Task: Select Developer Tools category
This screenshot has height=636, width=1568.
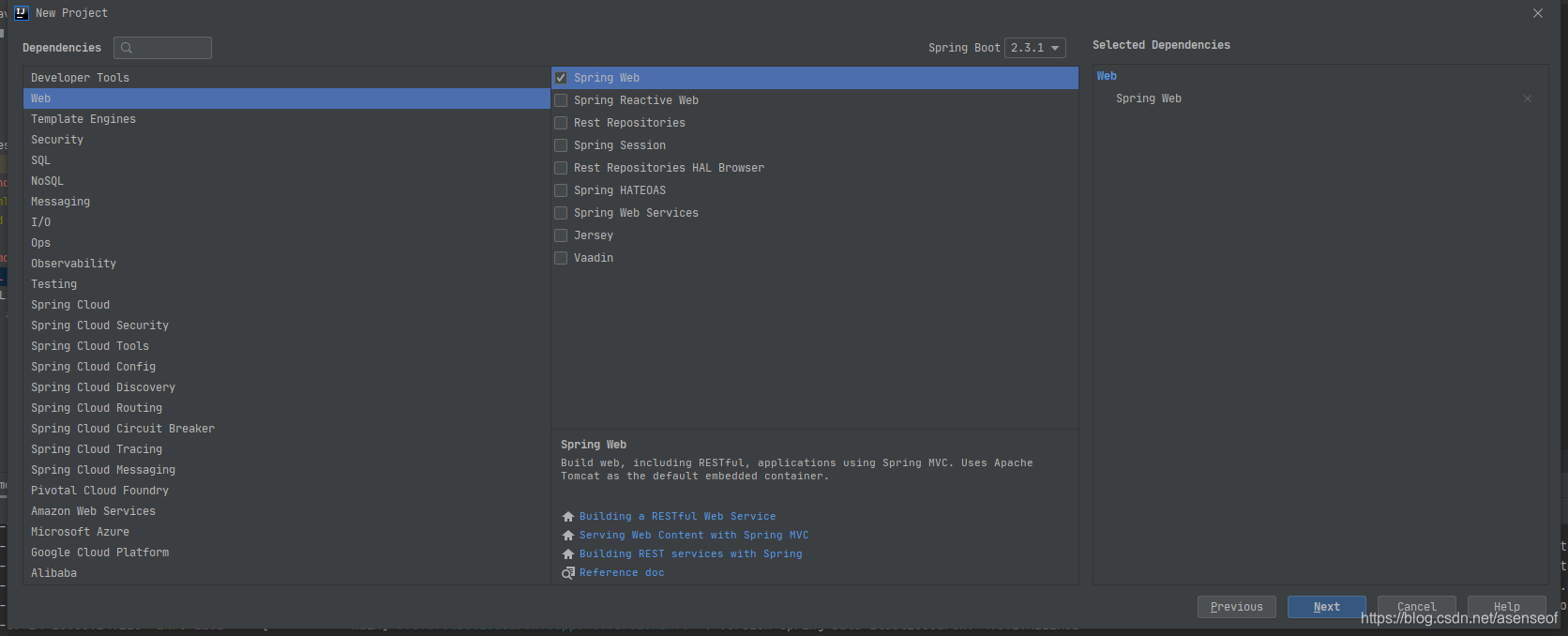Action: click(286, 78)
